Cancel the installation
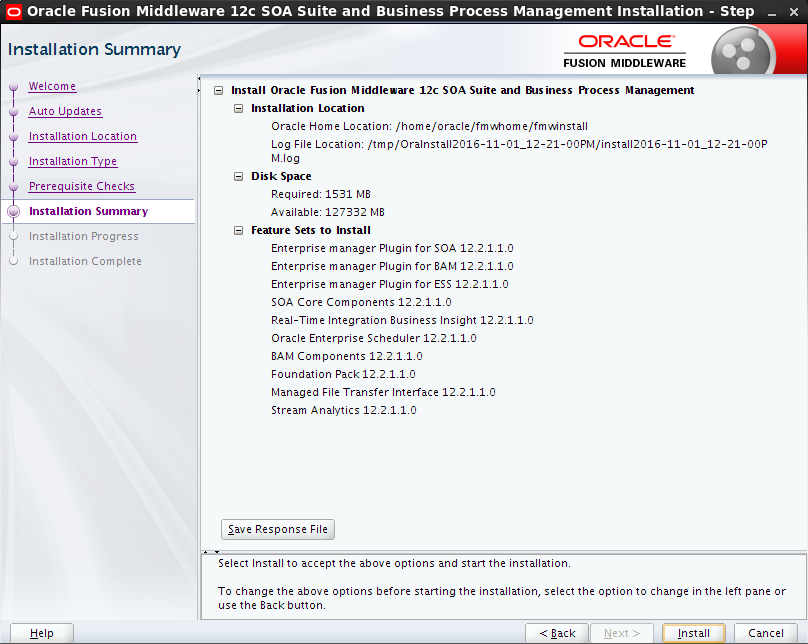Viewport: 808px width, 644px height. (x=764, y=632)
